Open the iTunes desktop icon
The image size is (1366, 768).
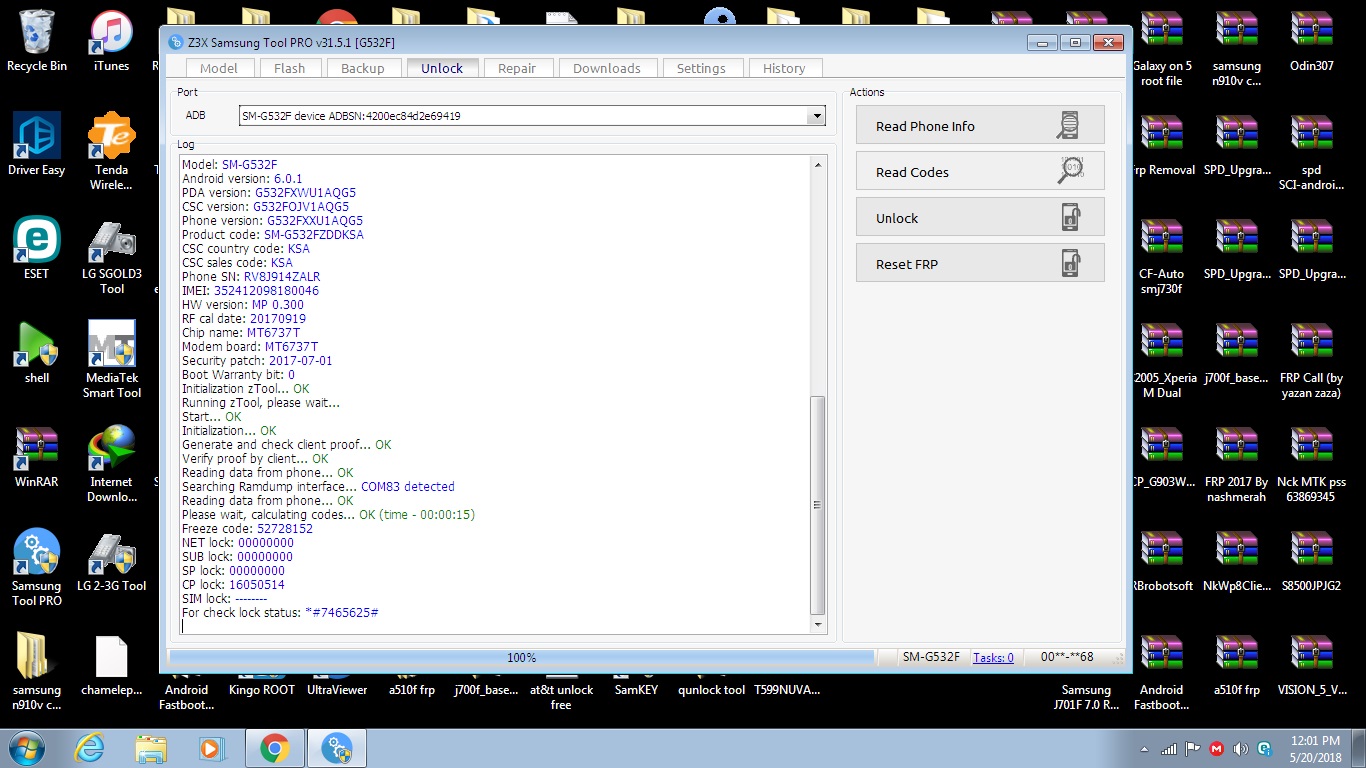pyautogui.click(x=111, y=41)
